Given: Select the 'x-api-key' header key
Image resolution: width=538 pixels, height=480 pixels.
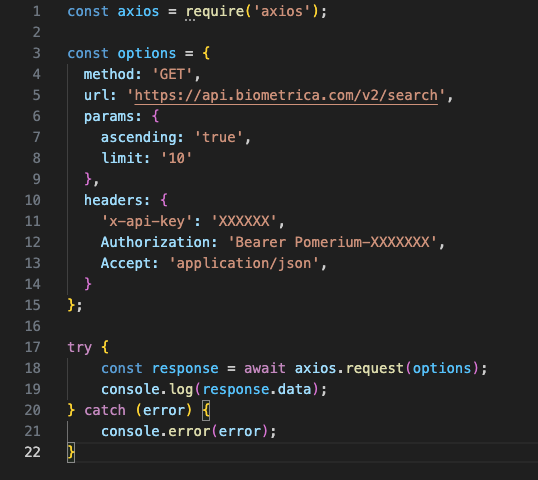Looking at the screenshot, I should tap(148, 221).
